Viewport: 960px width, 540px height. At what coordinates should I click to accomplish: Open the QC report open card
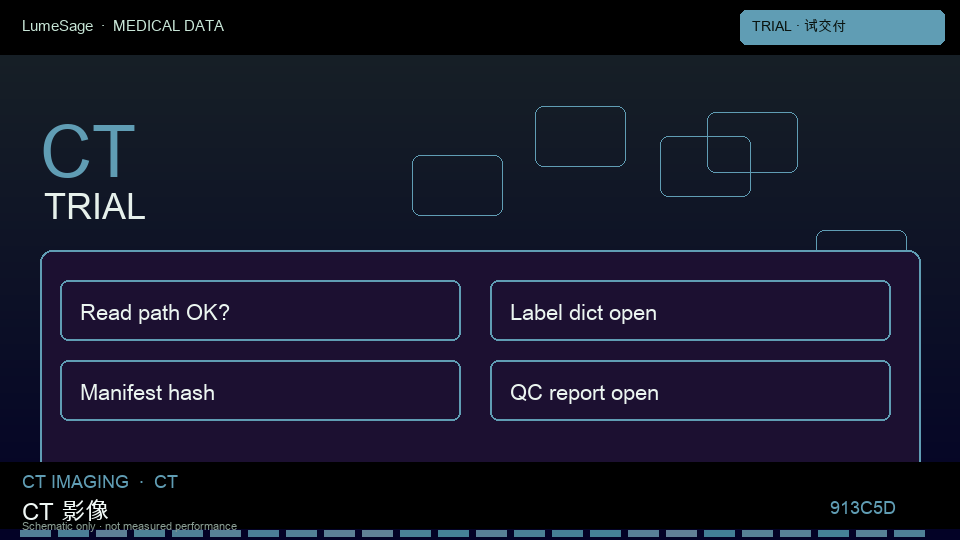click(690, 391)
